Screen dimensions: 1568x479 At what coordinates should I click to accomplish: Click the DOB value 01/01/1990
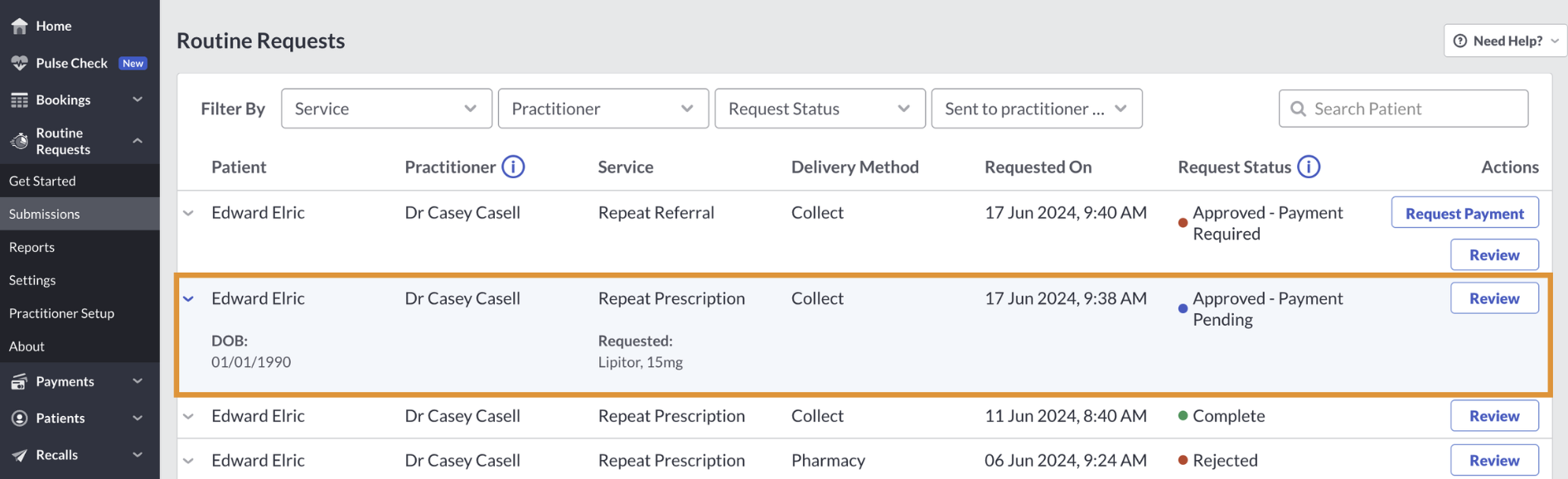[251, 362]
